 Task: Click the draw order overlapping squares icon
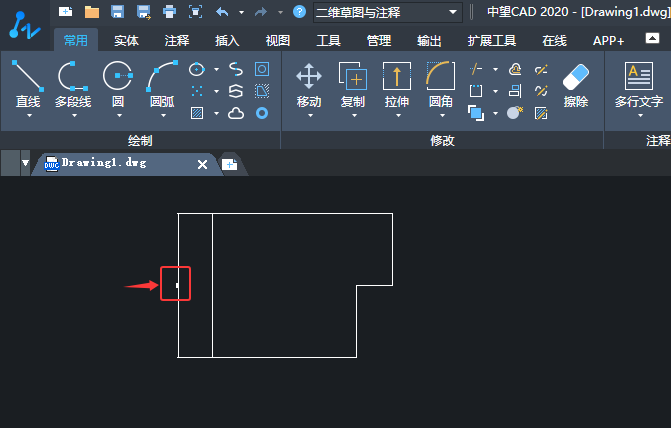(x=476, y=113)
